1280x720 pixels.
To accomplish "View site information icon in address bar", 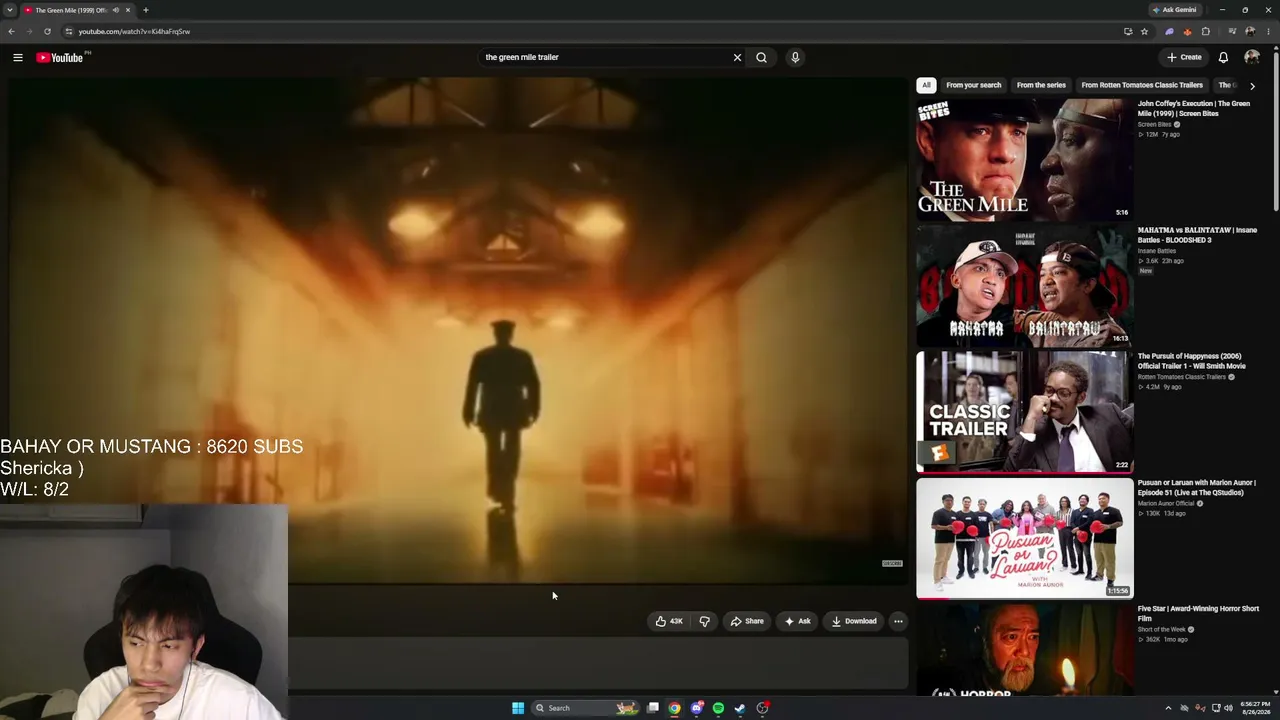I will pos(68,31).
